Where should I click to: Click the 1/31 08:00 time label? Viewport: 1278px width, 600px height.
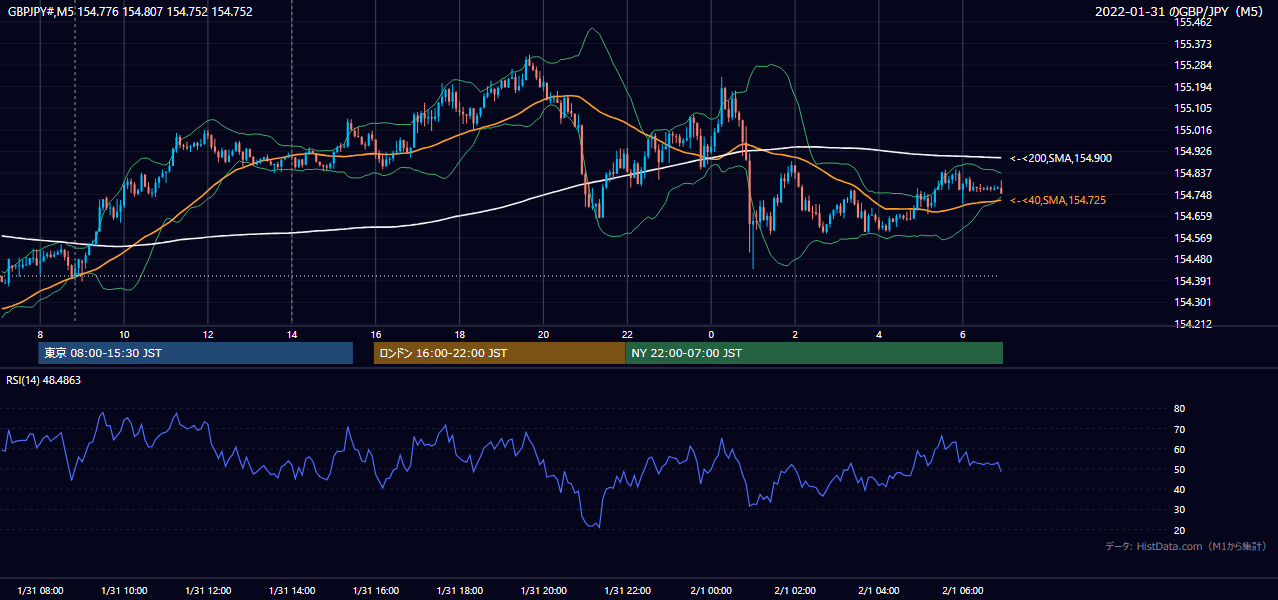point(40,591)
